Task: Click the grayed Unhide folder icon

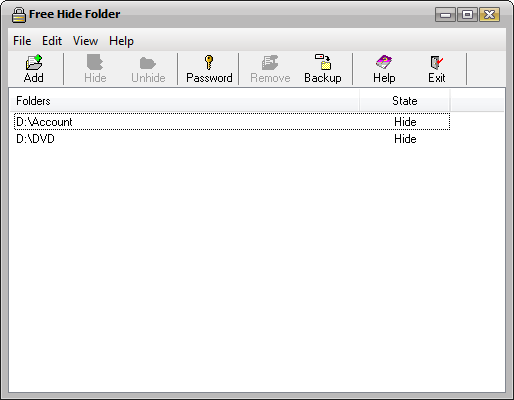Action: pyautogui.click(x=148, y=63)
